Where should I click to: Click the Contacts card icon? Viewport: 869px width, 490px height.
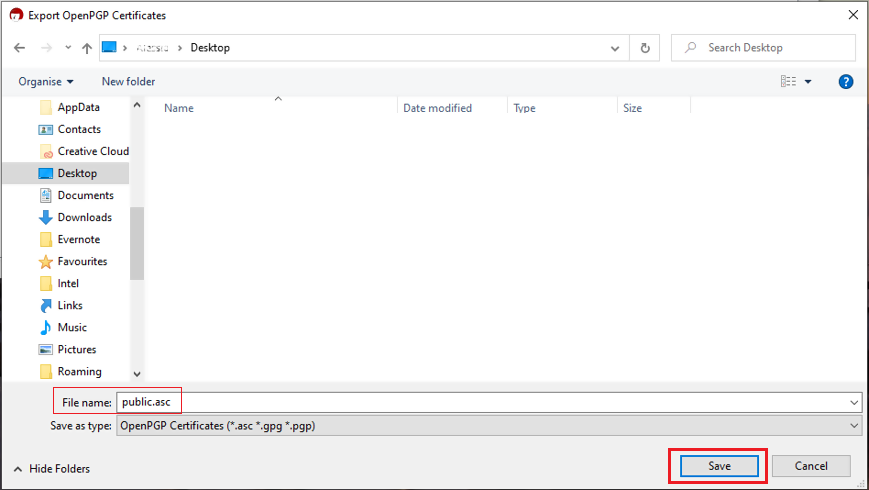click(45, 130)
